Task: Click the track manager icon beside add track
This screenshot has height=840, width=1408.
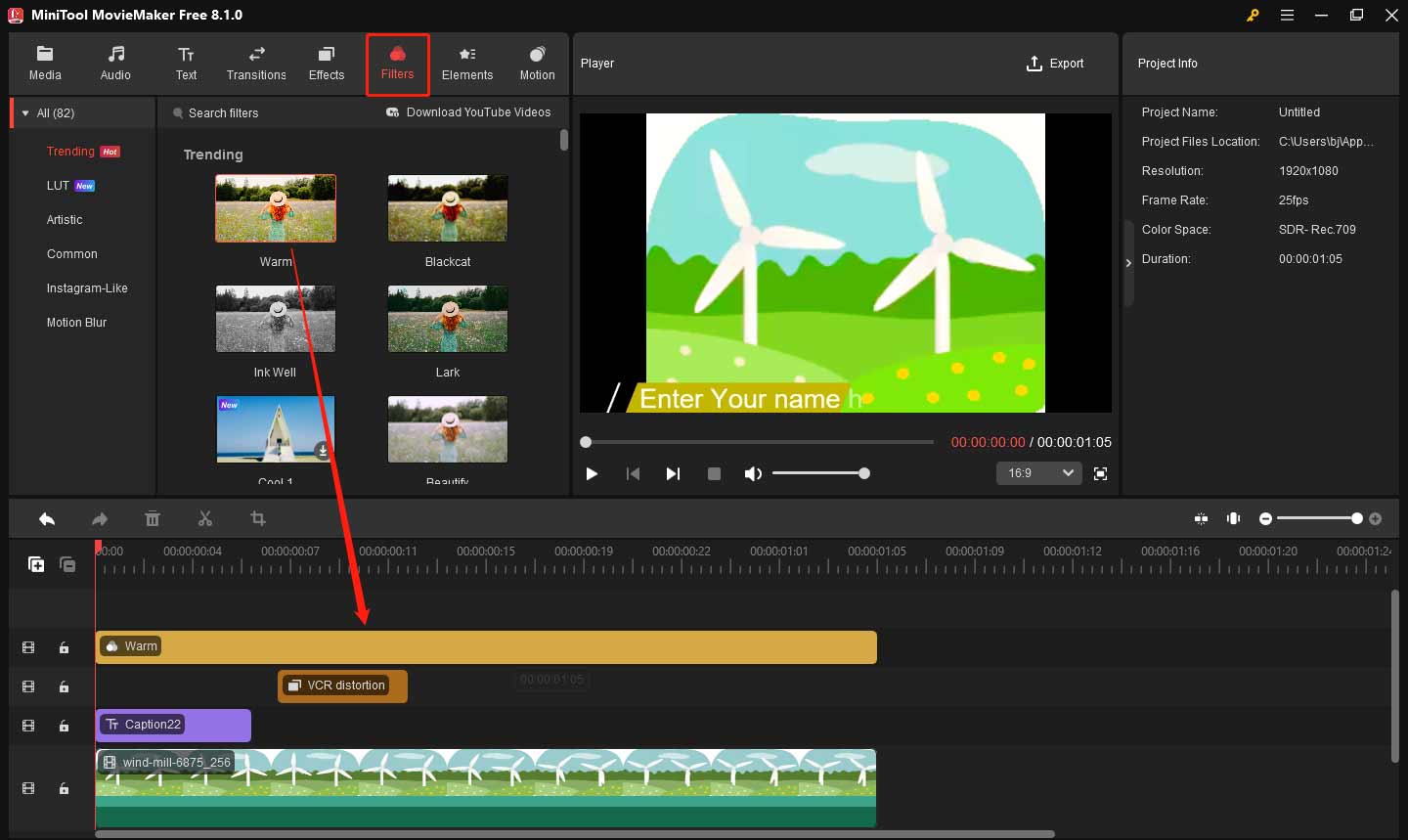Action: [67, 564]
